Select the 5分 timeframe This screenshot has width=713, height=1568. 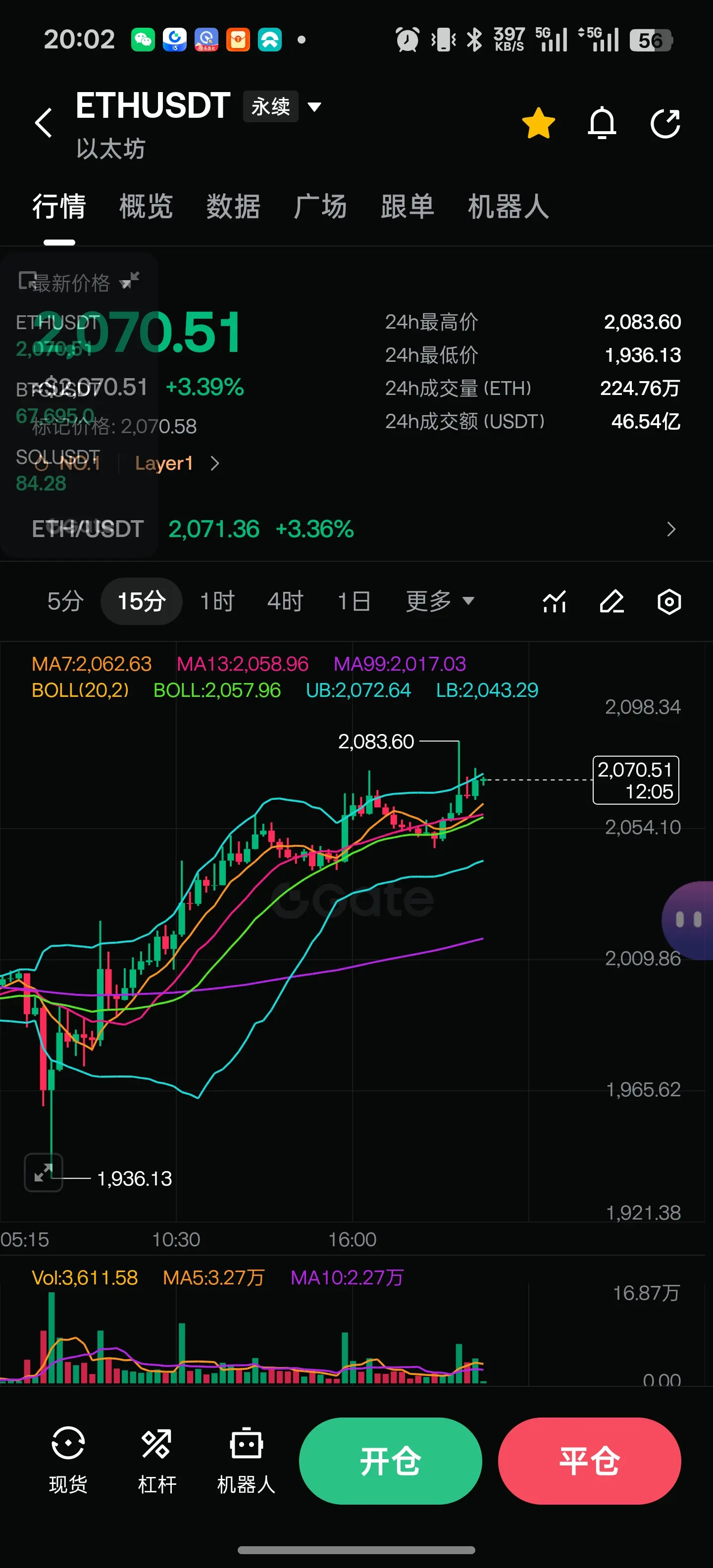(65, 601)
